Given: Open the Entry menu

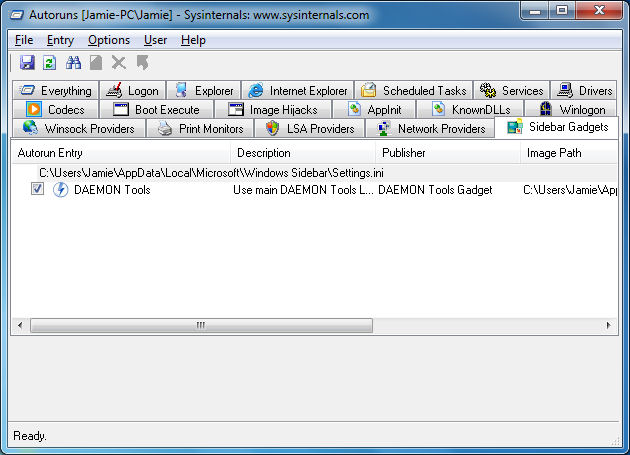Looking at the screenshot, I should (x=60, y=40).
